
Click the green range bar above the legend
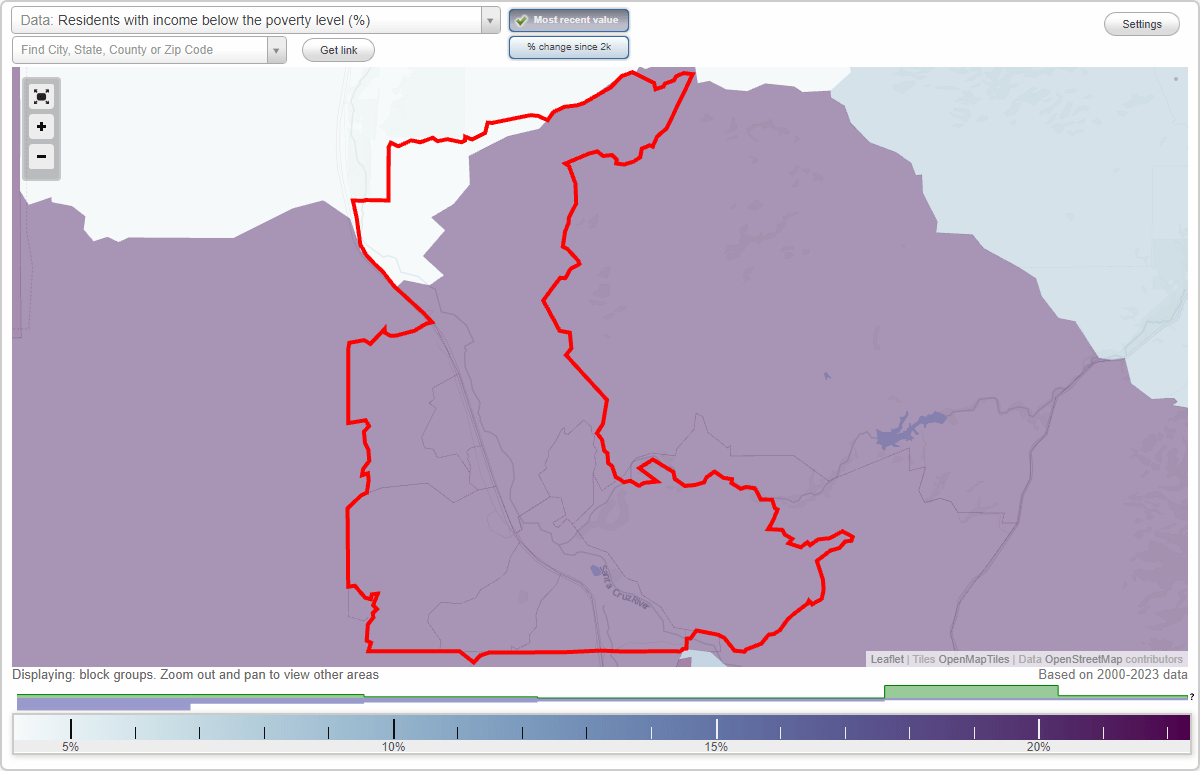pos(970,690)
